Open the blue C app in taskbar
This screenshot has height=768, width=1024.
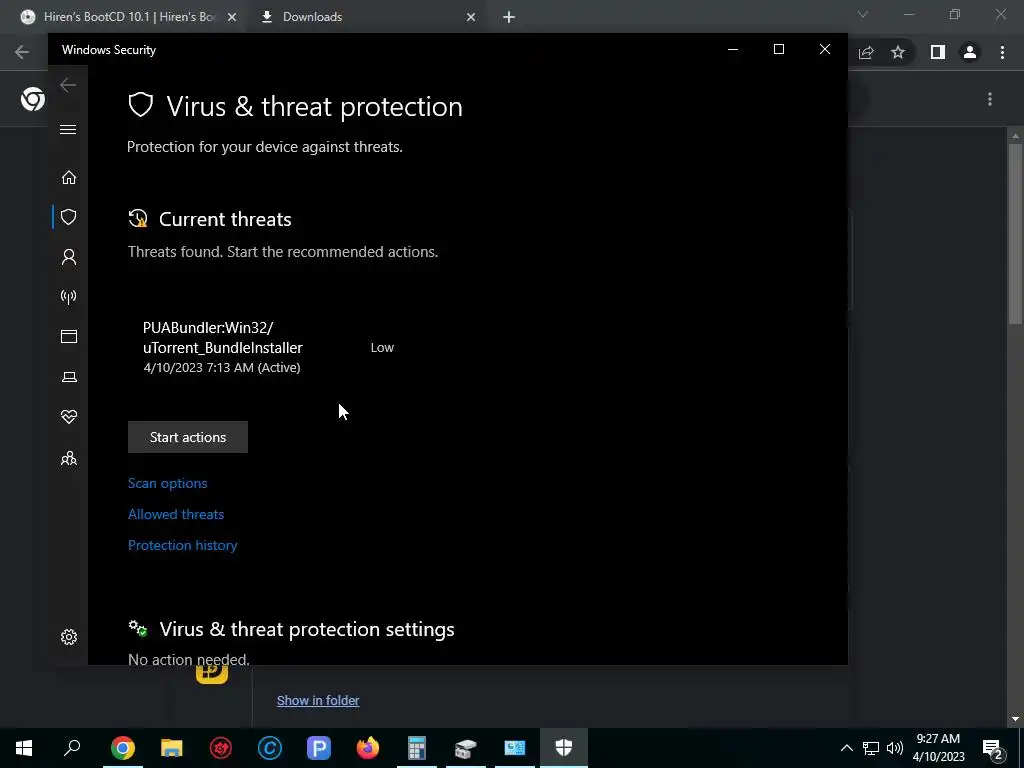[x=270, y=748]
